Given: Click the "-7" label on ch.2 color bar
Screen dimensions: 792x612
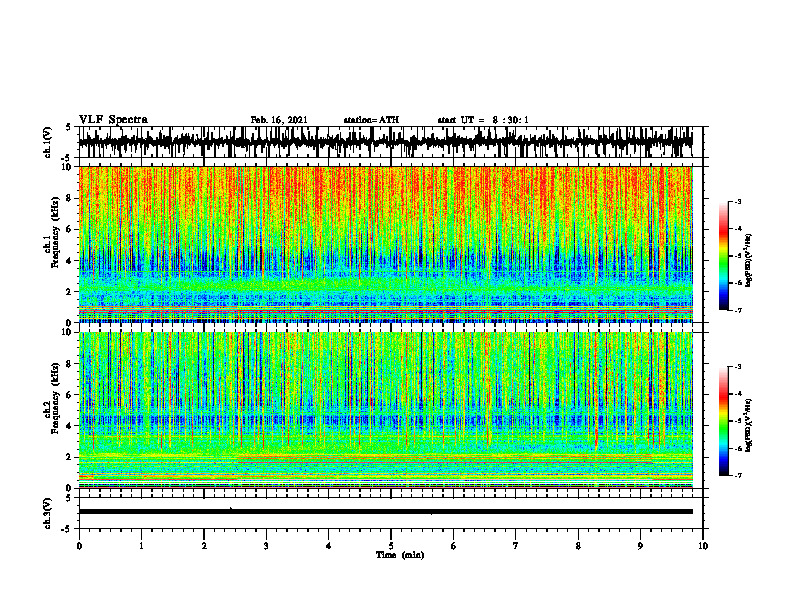Looking at the screenshot, I should click(x=737, y=475).
